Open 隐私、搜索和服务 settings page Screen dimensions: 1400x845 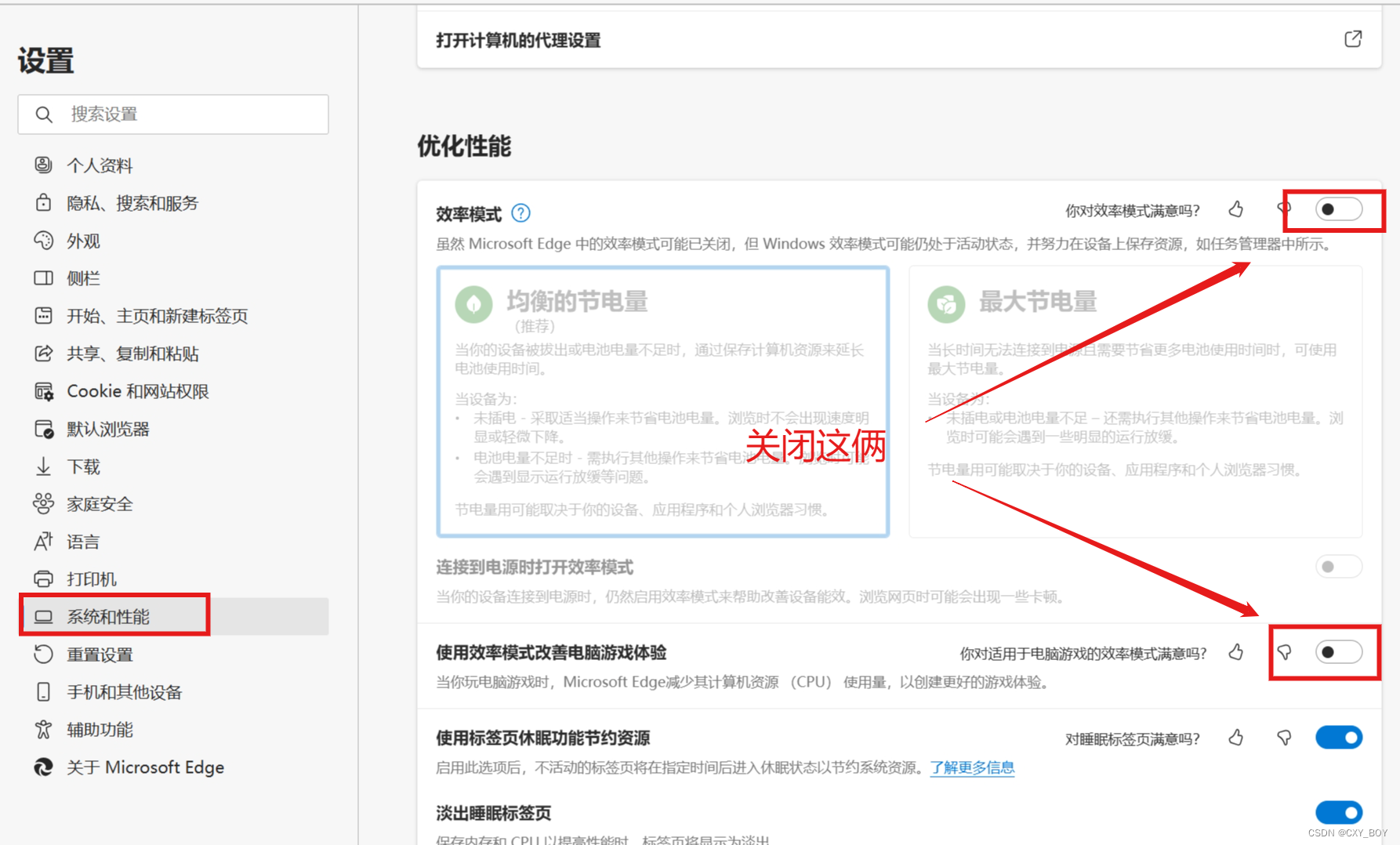pyautogui.click(x=173, y=203)
